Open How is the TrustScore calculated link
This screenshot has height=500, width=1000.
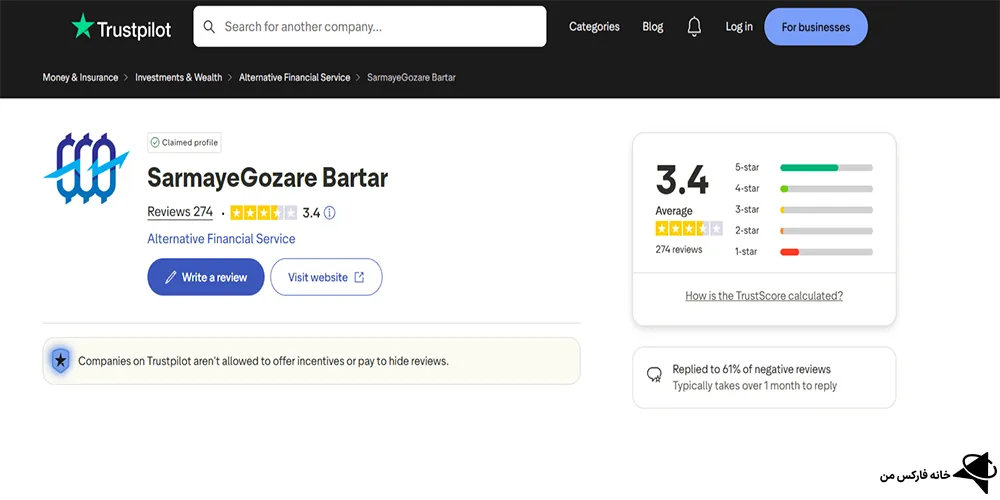(x=764, y=296)
